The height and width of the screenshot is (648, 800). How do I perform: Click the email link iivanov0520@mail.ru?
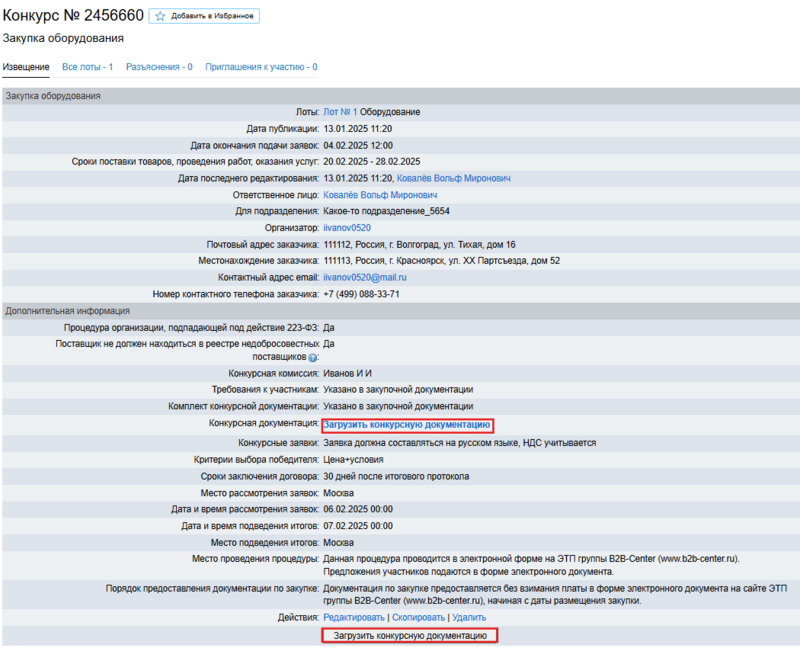click(x=367, y=277)
